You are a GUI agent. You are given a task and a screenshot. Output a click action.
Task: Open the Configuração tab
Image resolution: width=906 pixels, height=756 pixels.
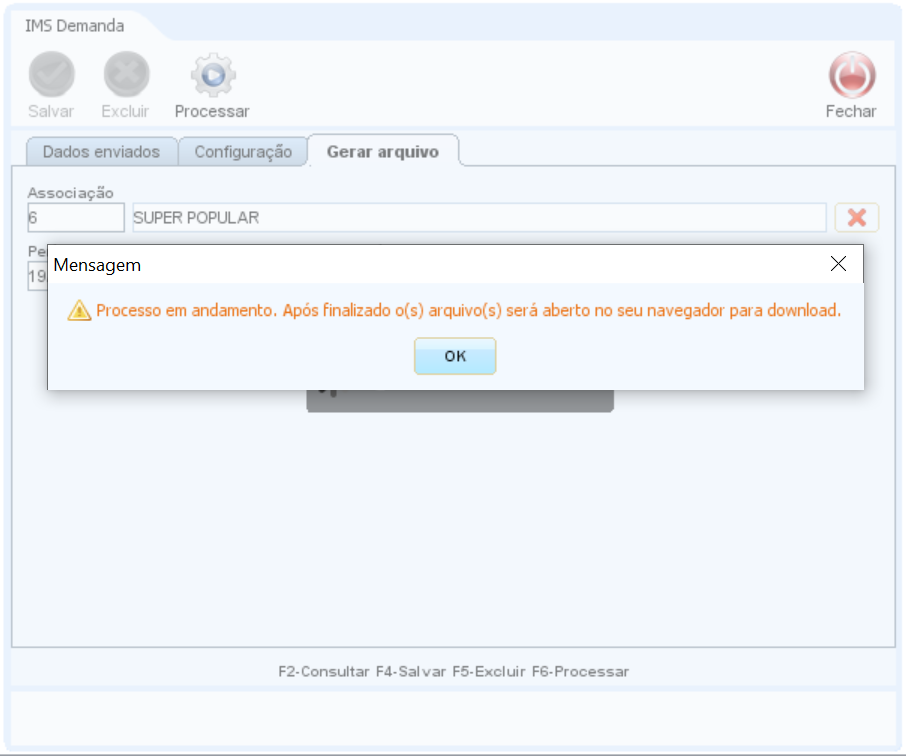(243, 152)
